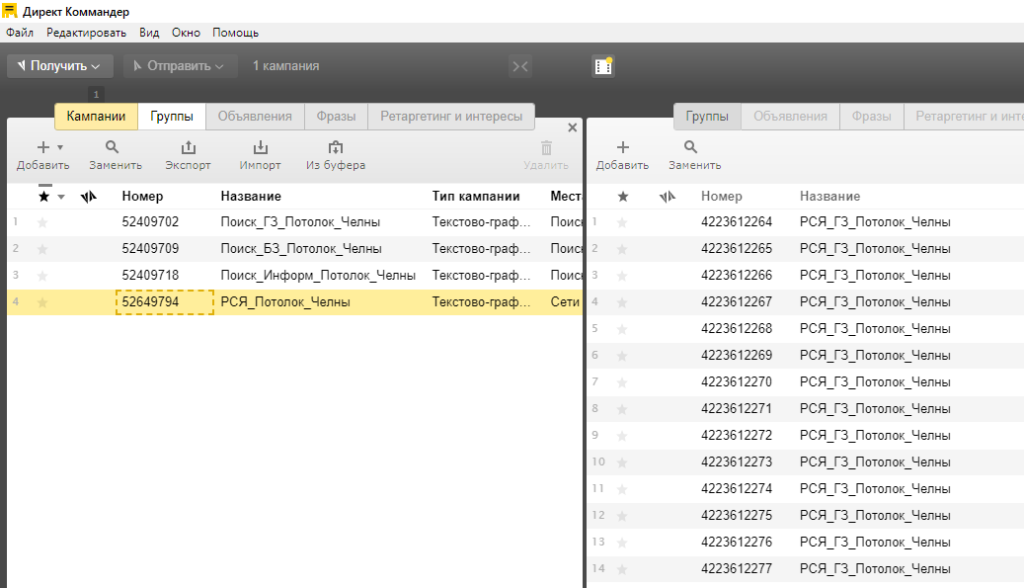
Task: Click the Директ Коммандер app icon
Action: (10, 11)
